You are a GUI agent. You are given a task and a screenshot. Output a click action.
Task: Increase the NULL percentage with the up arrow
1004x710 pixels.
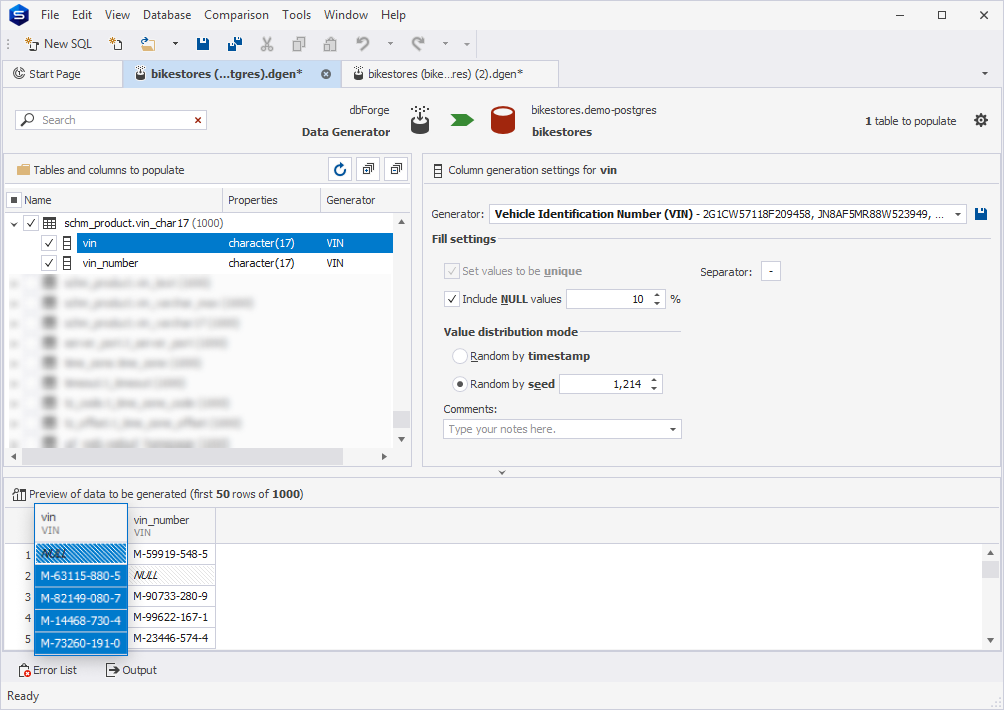click(x=657, y=295)
